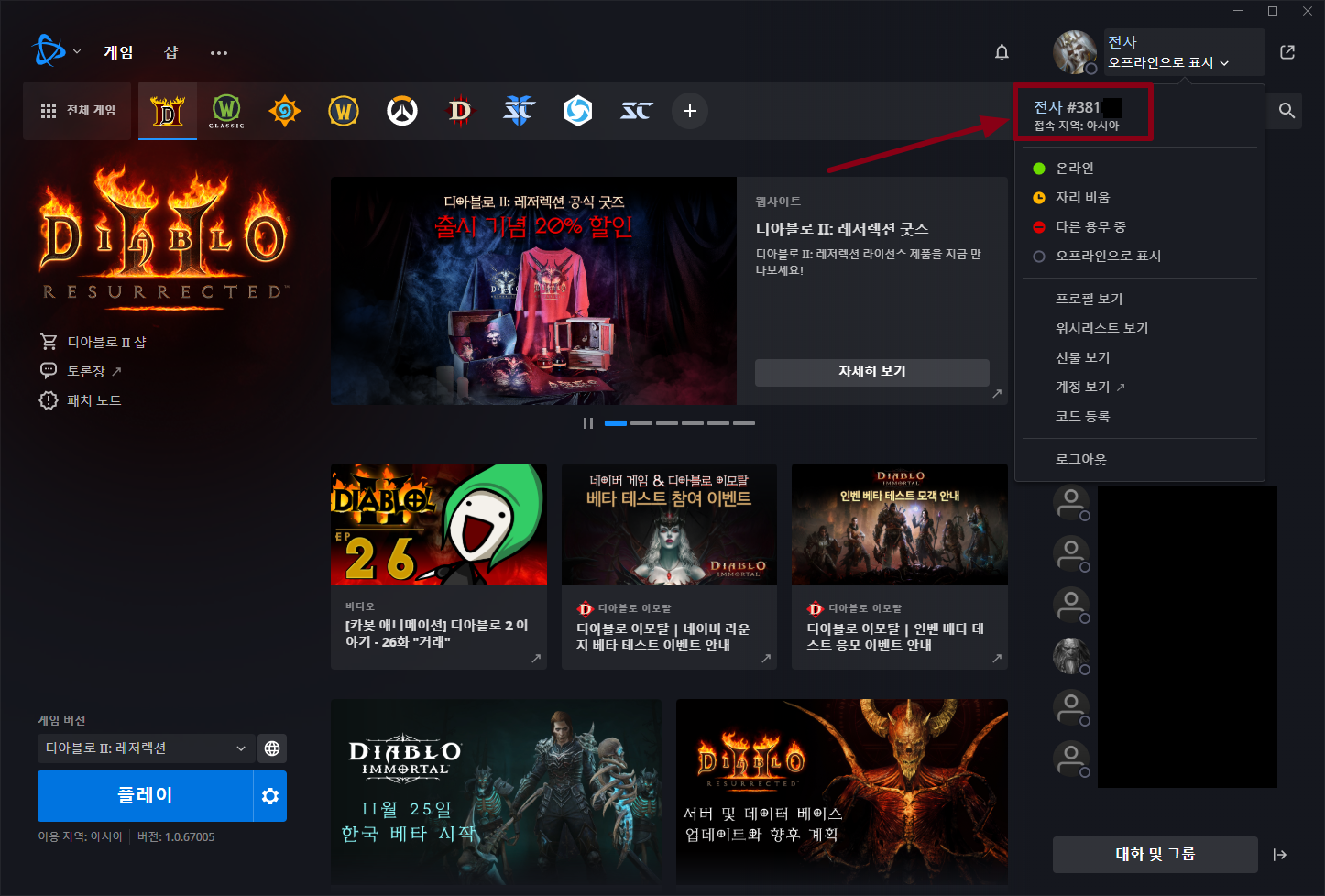
Task: Open the more options ellipsis menu
Action: (x=218, y=52)
